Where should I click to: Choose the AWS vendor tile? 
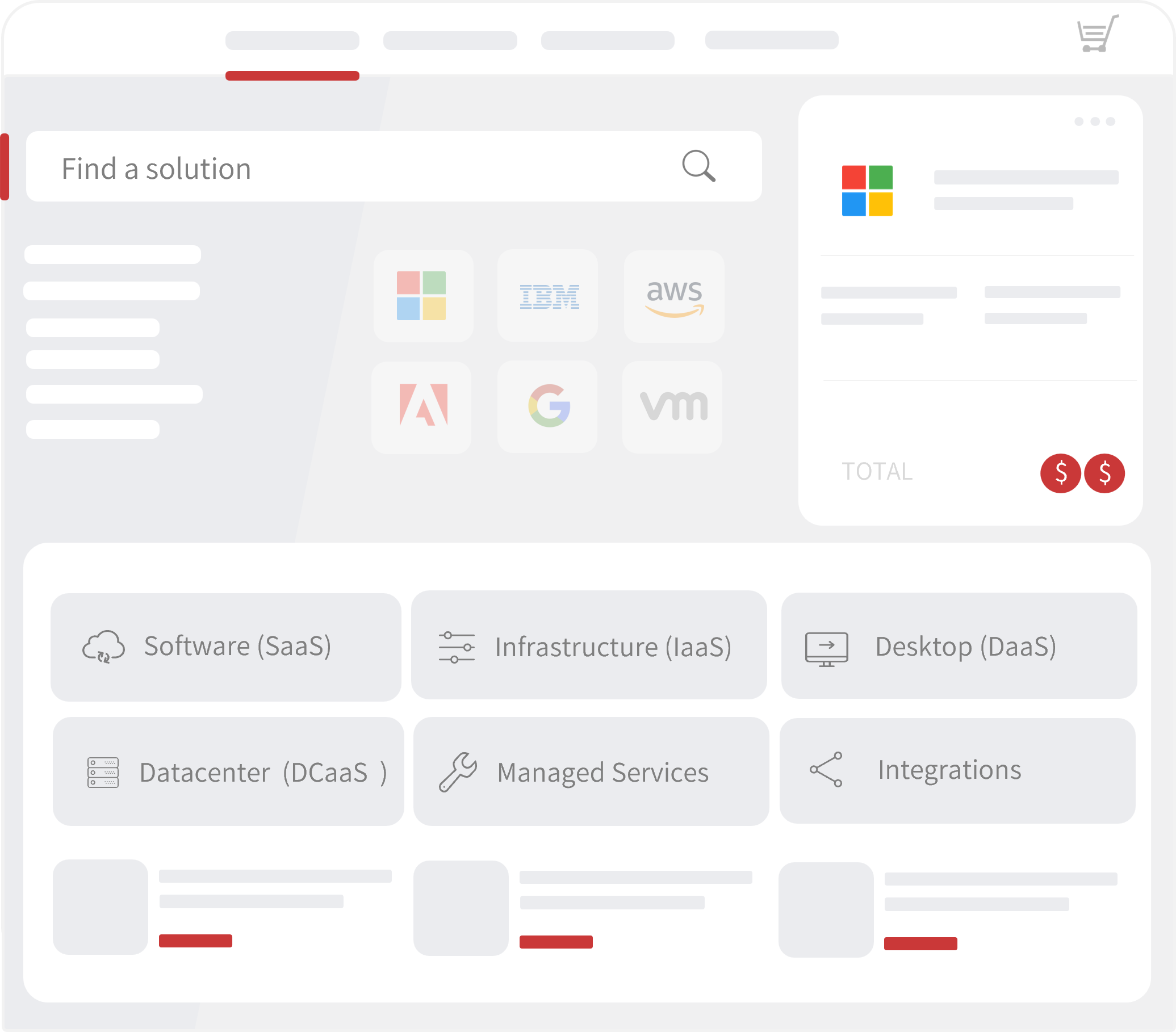(x=673, y=296)
